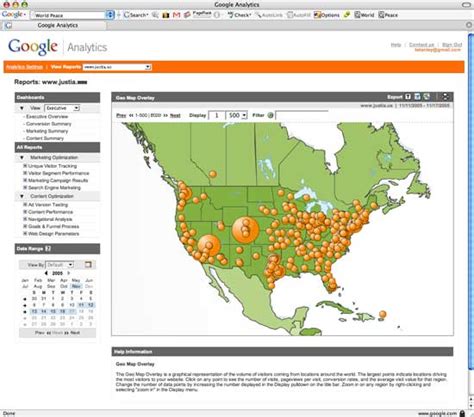Click the Date Range help icon
474x417 pixels.
[48, 248]
